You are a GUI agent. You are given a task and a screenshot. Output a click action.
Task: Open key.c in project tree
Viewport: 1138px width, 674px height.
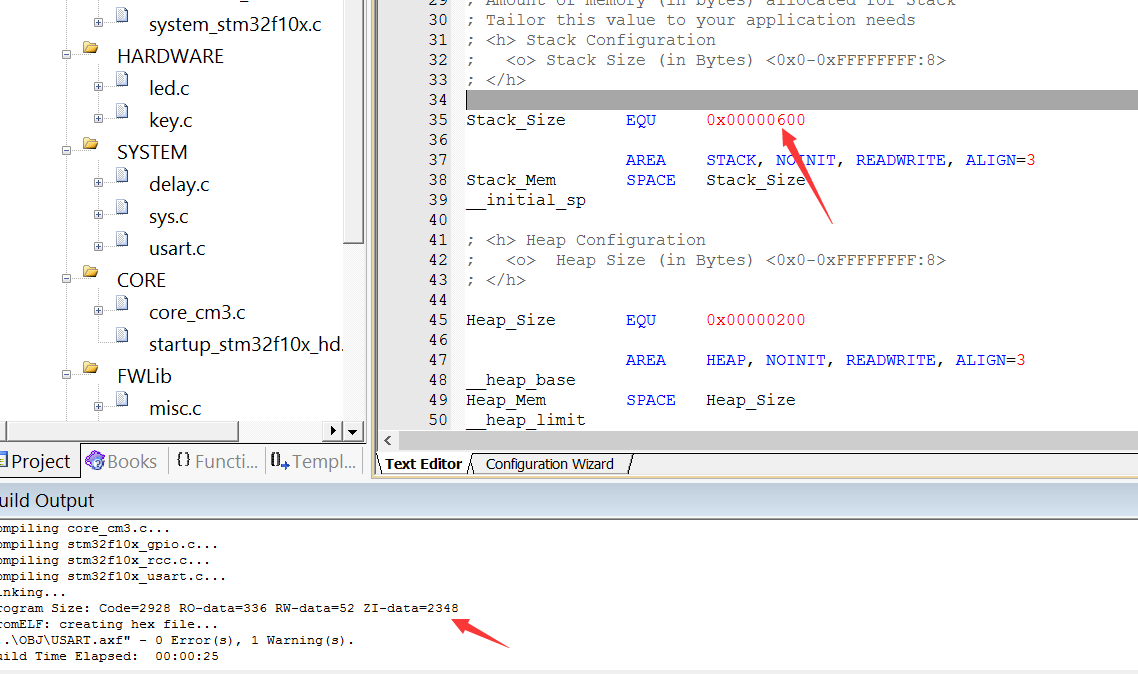point(171,120)
